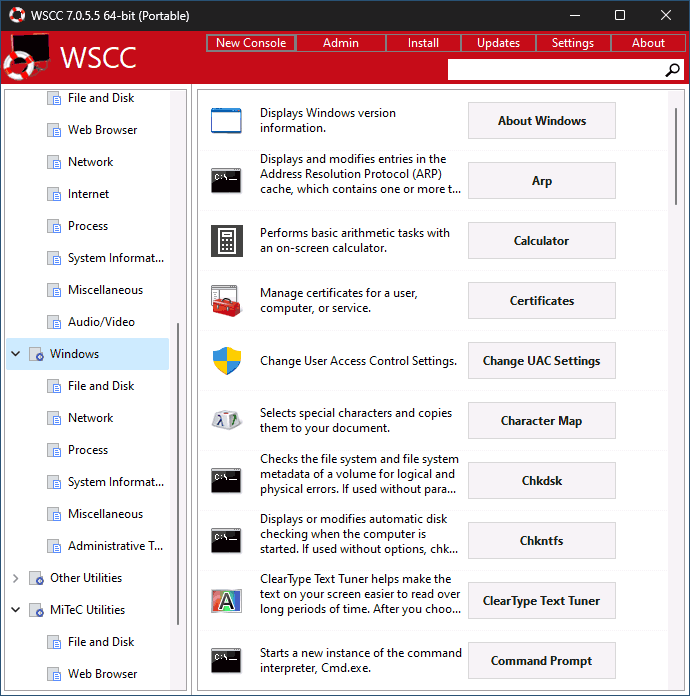
Task: Launch Command Prompt
Action: click(542, 660)
